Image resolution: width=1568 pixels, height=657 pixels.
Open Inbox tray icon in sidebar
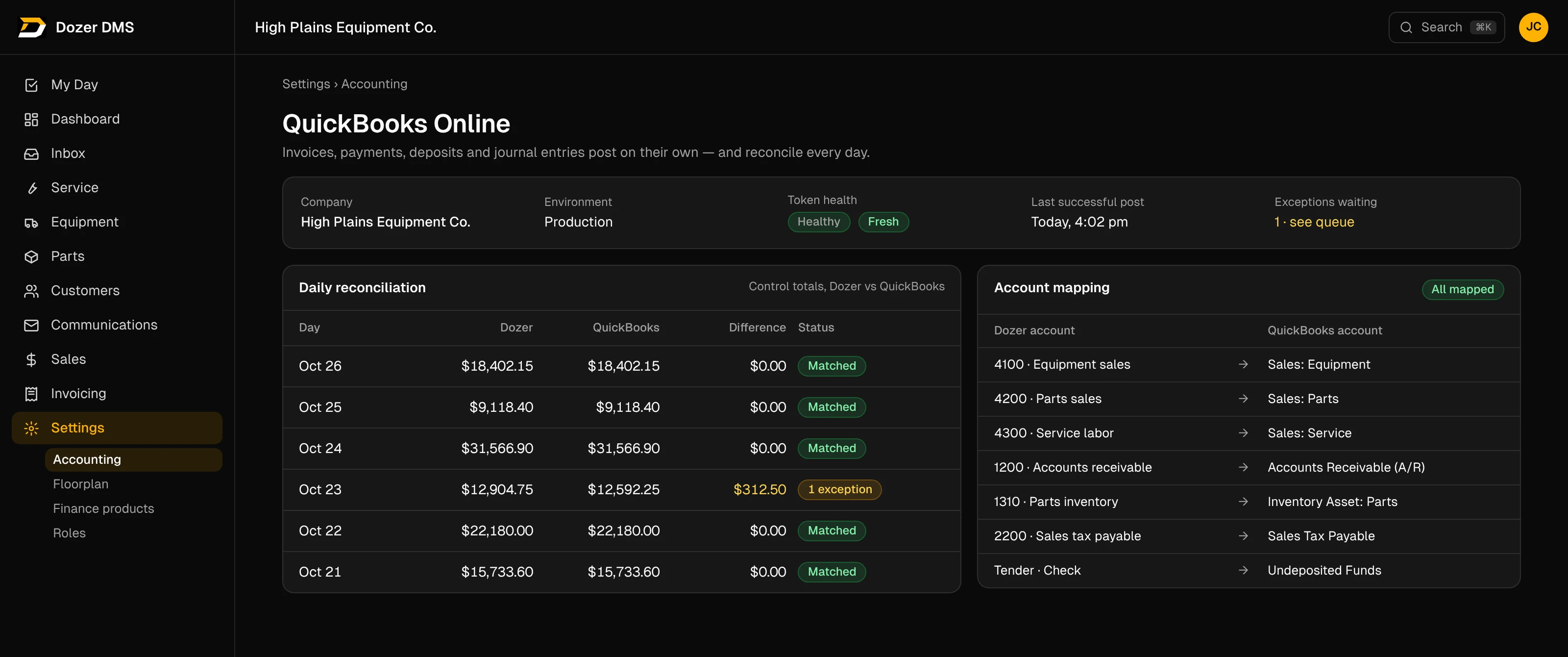pyautogui.click(x=31, y=153)
